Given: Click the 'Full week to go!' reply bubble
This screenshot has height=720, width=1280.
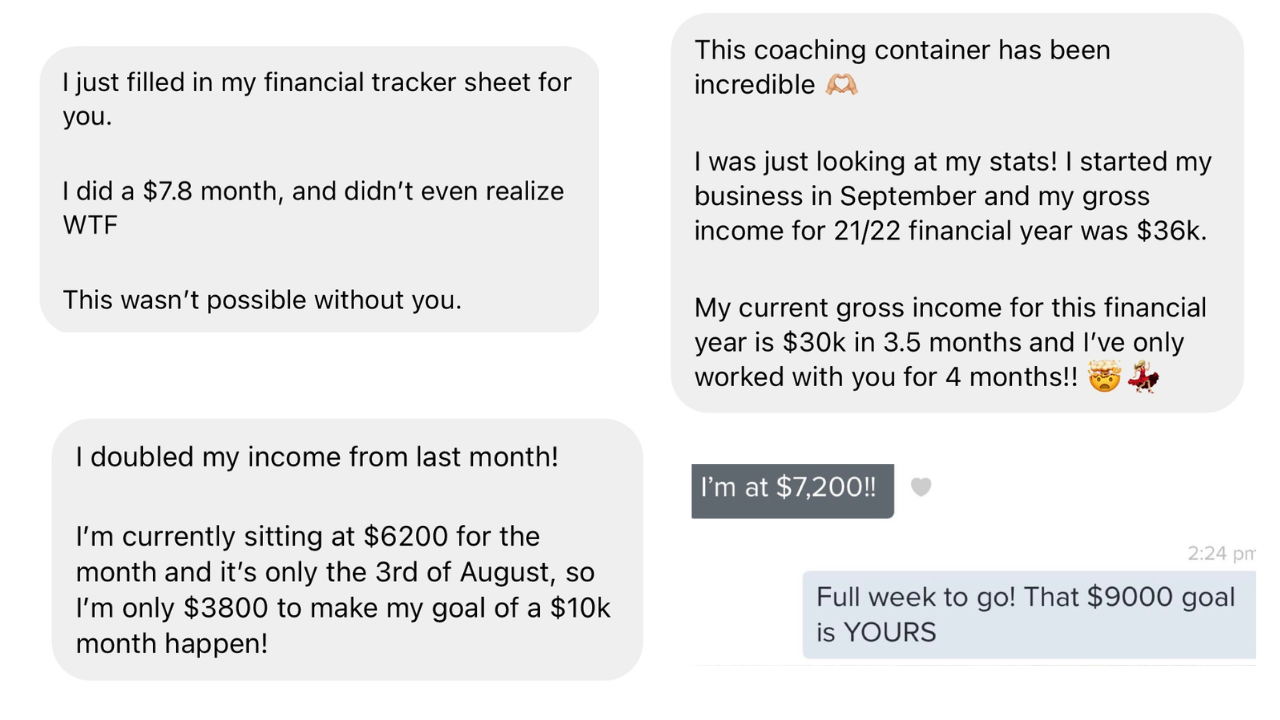Looking at the screenshot, I should (x=1028, y=615).
